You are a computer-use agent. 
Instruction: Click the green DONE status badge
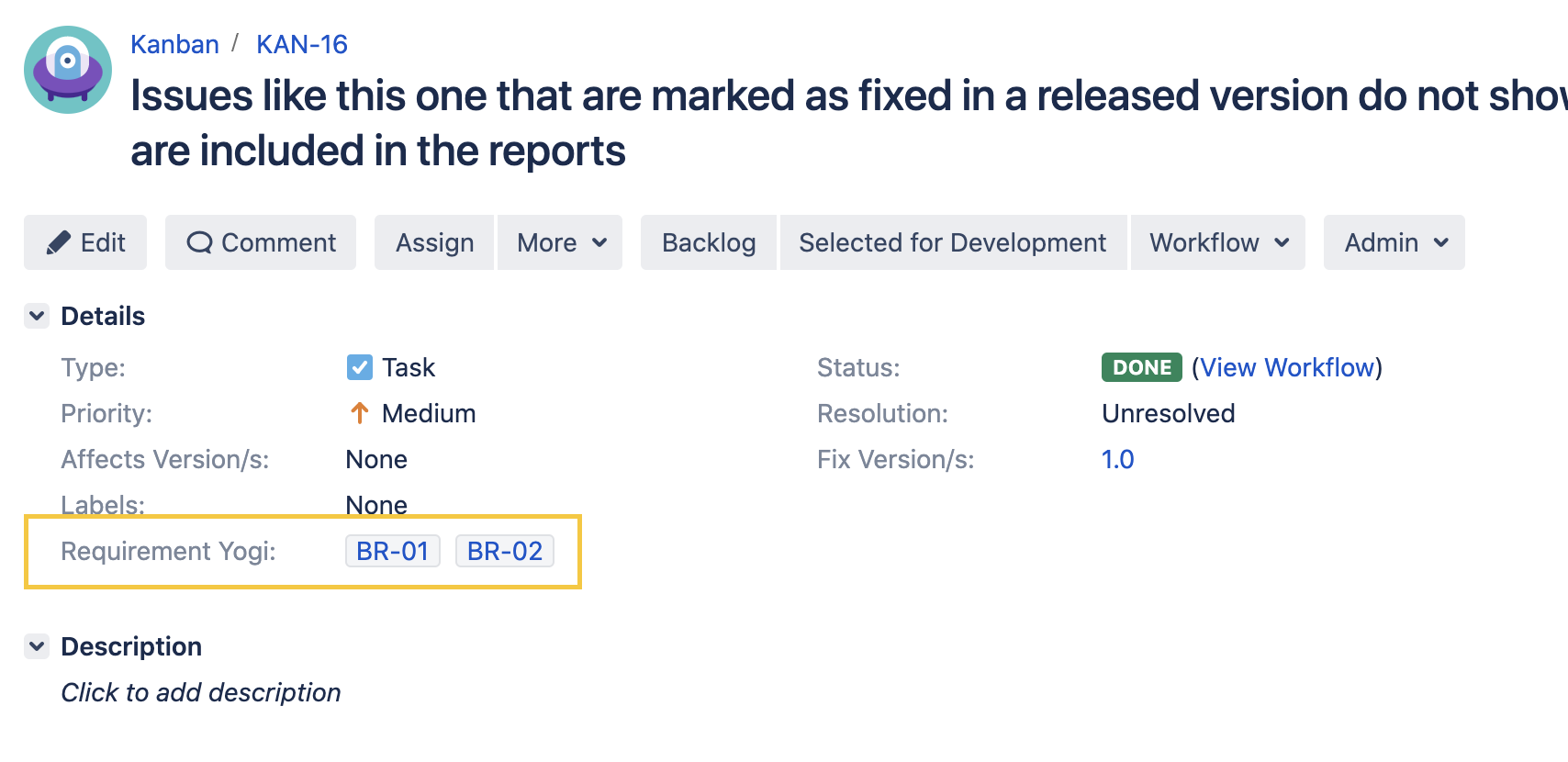click(1141, 367)
